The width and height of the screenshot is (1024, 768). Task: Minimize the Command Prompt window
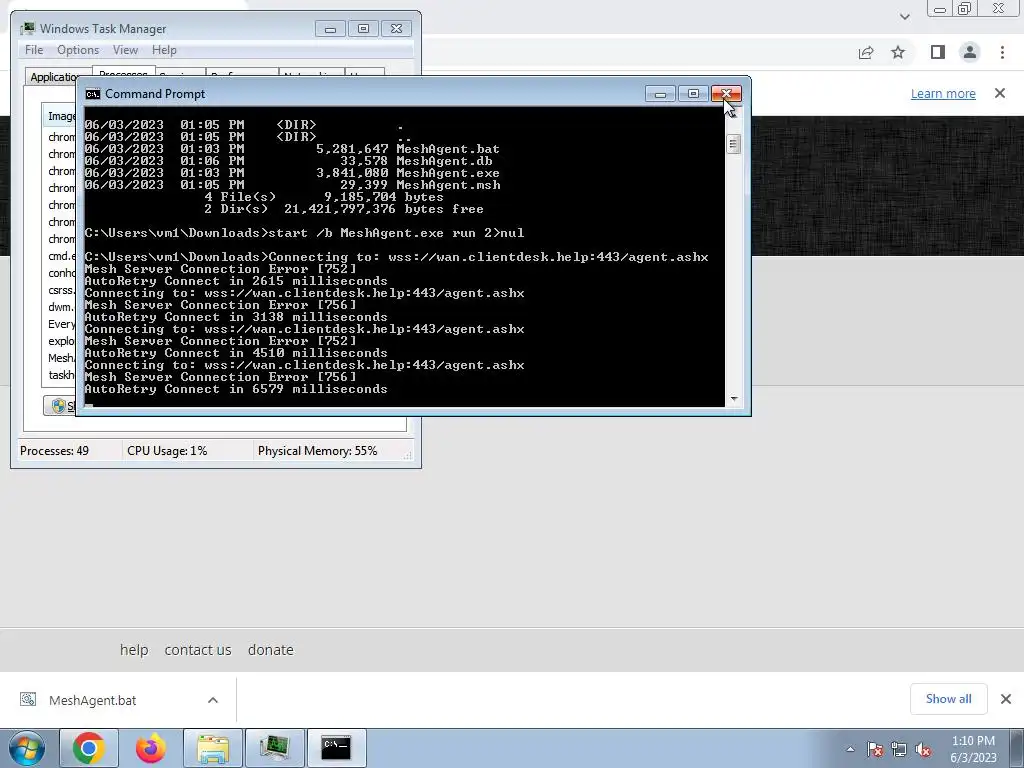660,94
